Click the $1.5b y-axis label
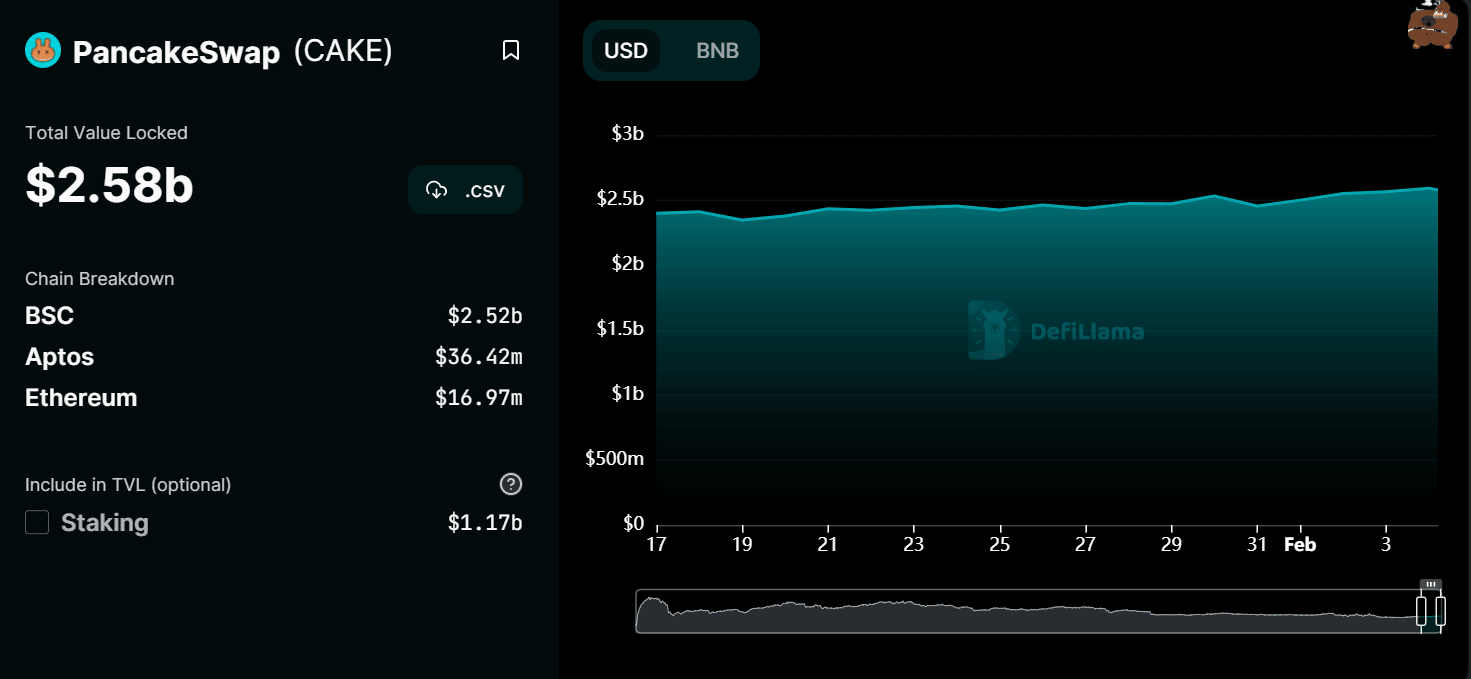This screenshot has width=1471, height=679. [x=620, y=329]
